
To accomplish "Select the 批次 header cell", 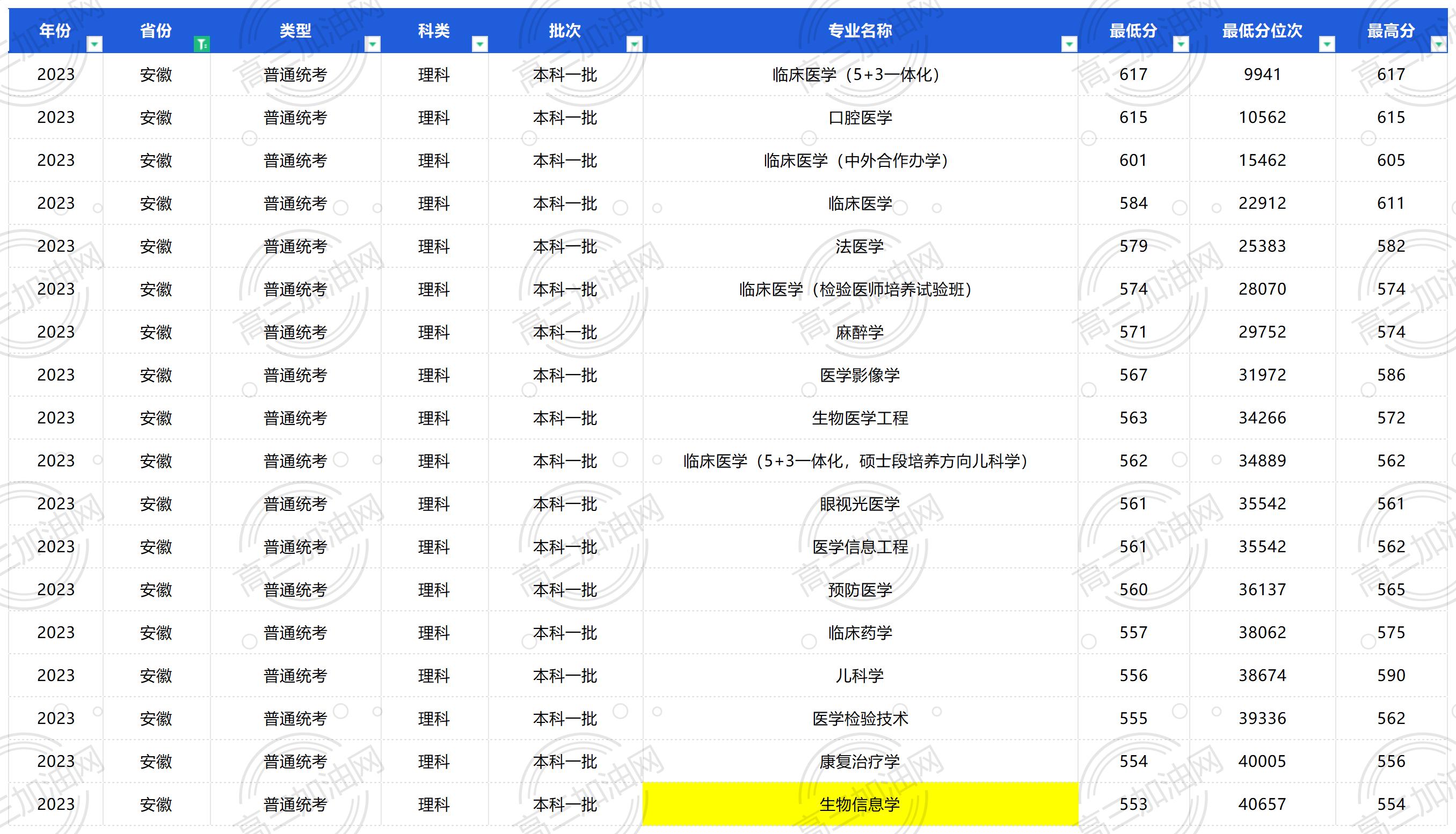I will 565,31.
